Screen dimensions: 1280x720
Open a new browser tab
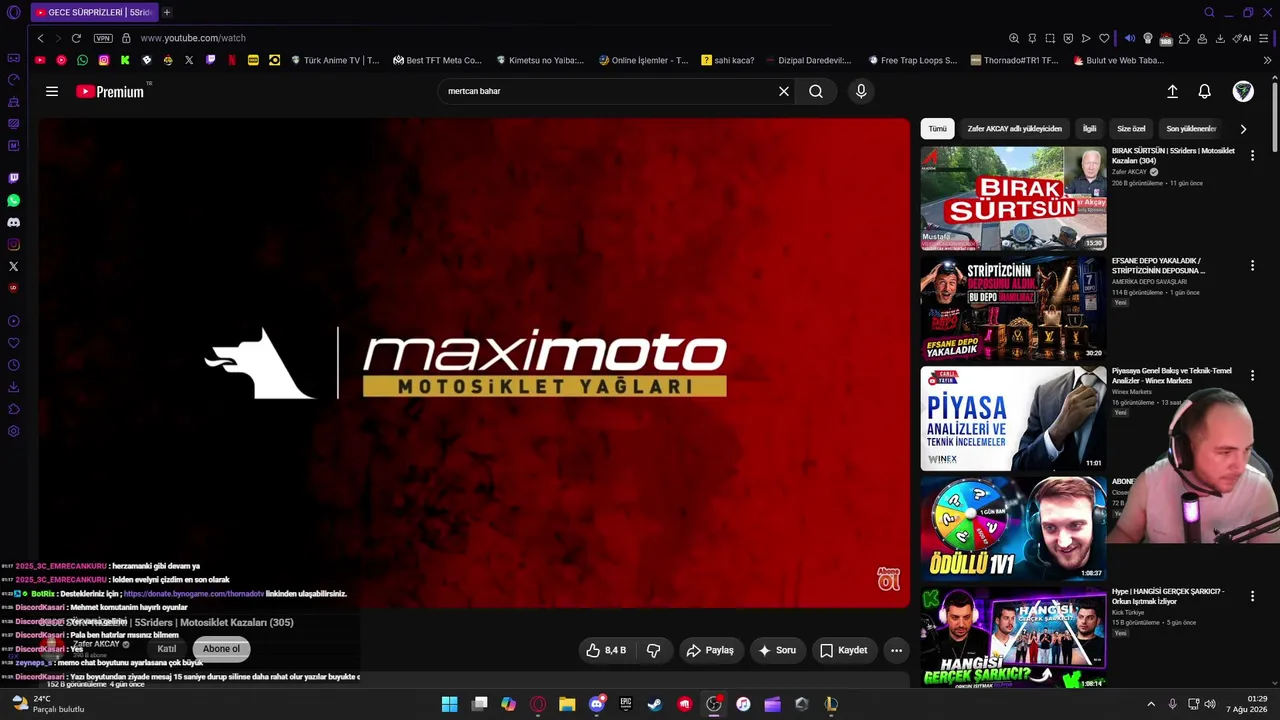coord(167,12)
